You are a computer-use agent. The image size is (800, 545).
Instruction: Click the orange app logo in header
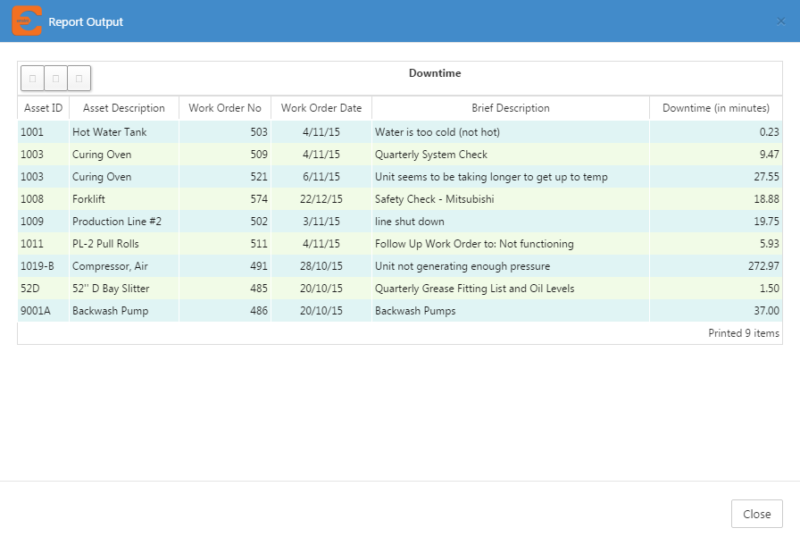(x=27, y=21)
